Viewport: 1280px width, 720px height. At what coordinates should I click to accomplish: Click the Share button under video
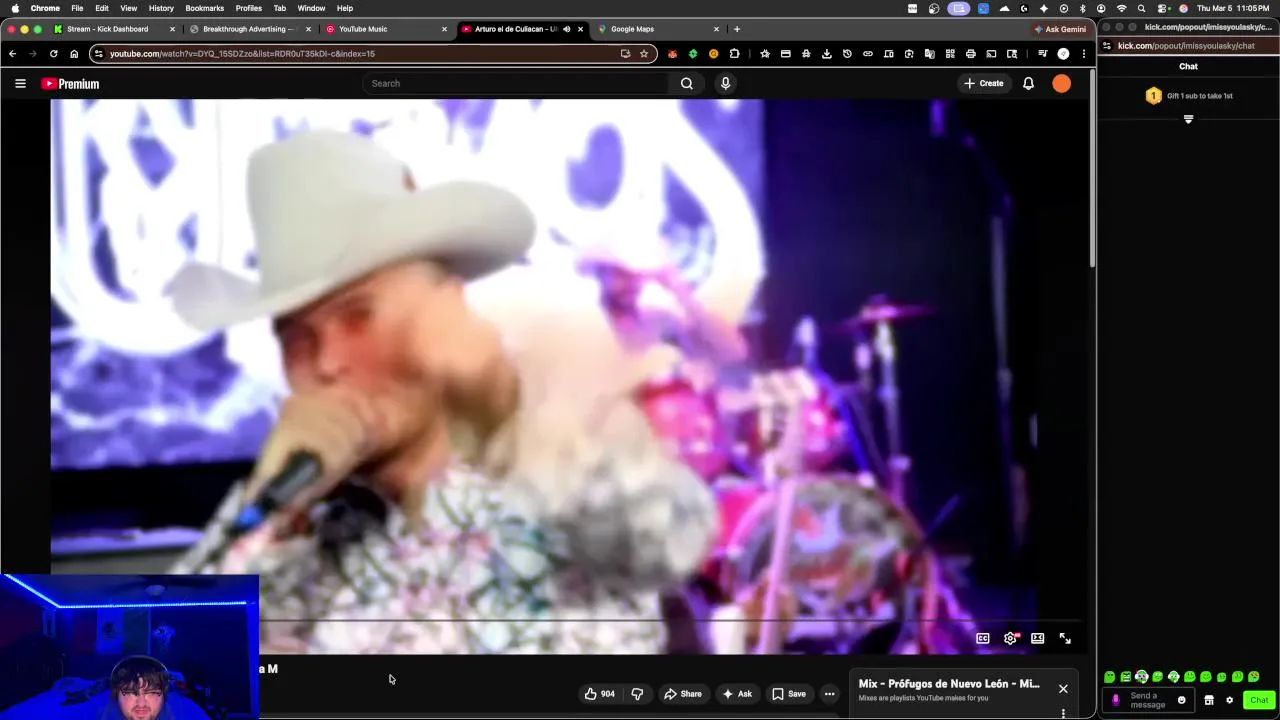point(683,694)
